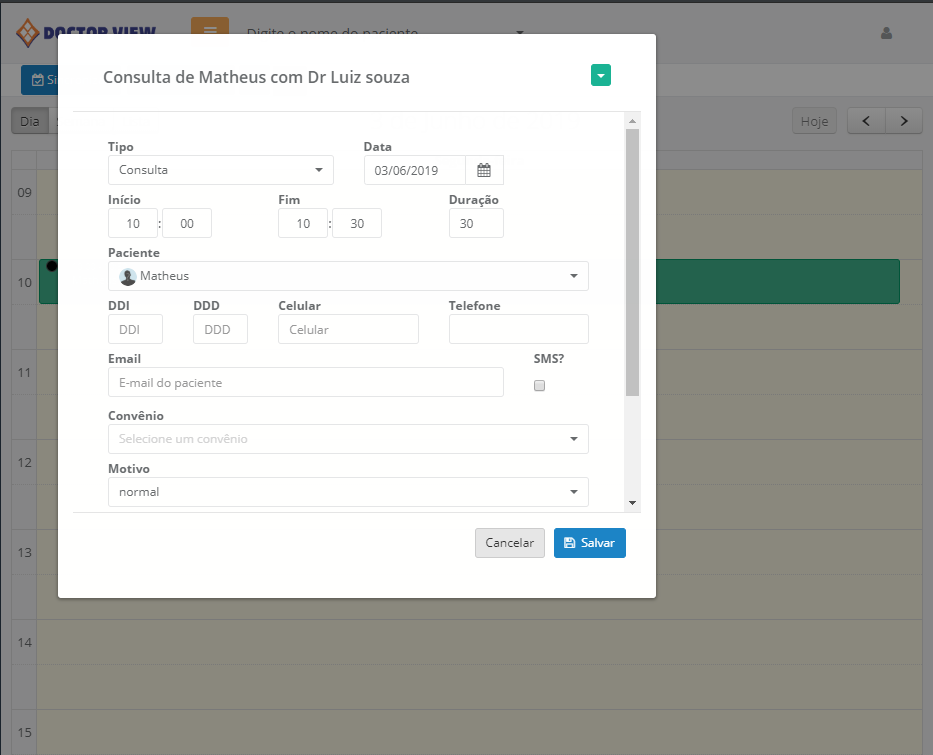The height and width of the screenshot is (755, 933).
Task: Go to next day arrow
Action: click(904, 121)
